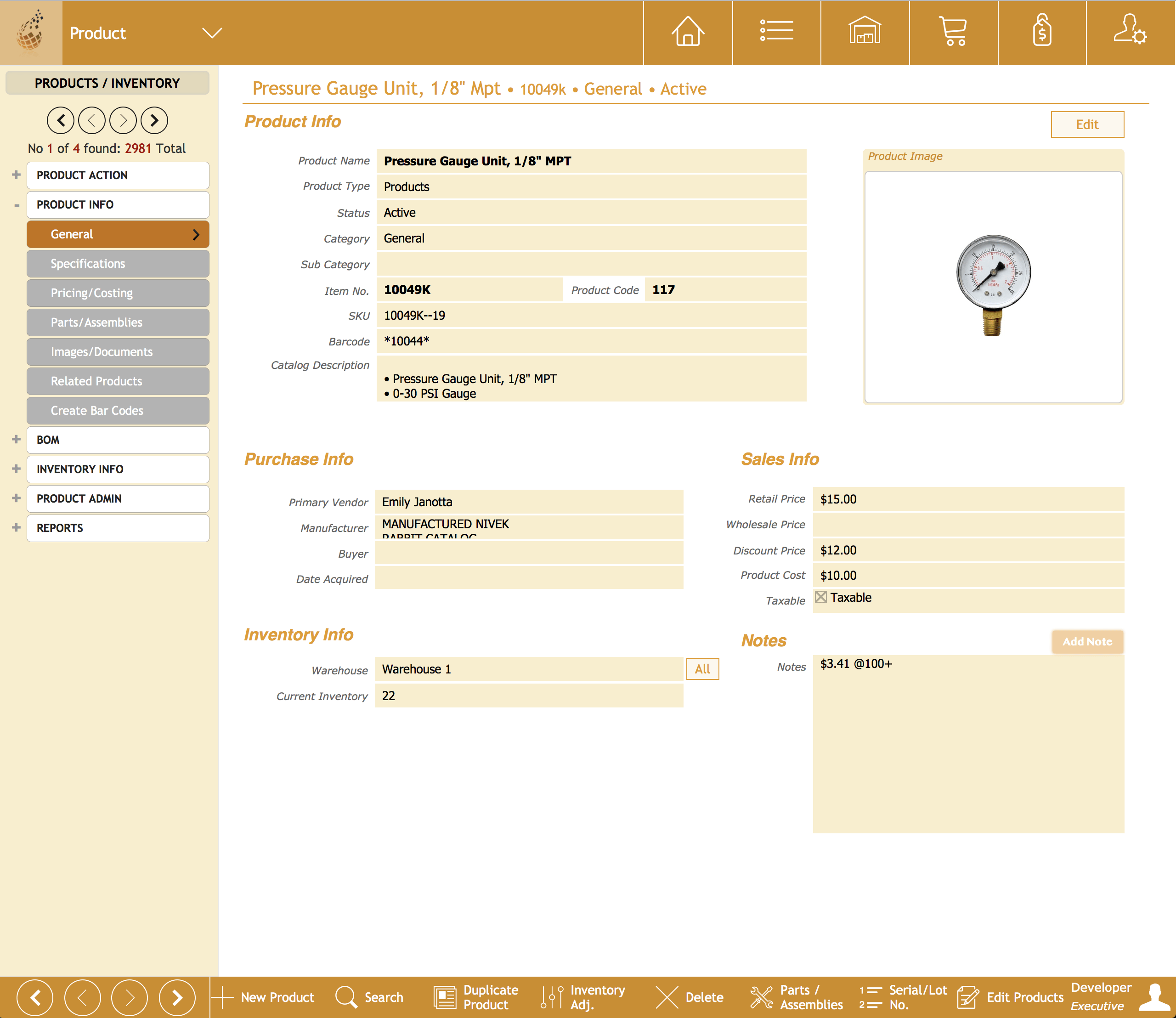The width and height of the screenshot is (1176, 1018).
Task: Click the Product Name field
Action: pyautogui.click(x=591, y=161)
